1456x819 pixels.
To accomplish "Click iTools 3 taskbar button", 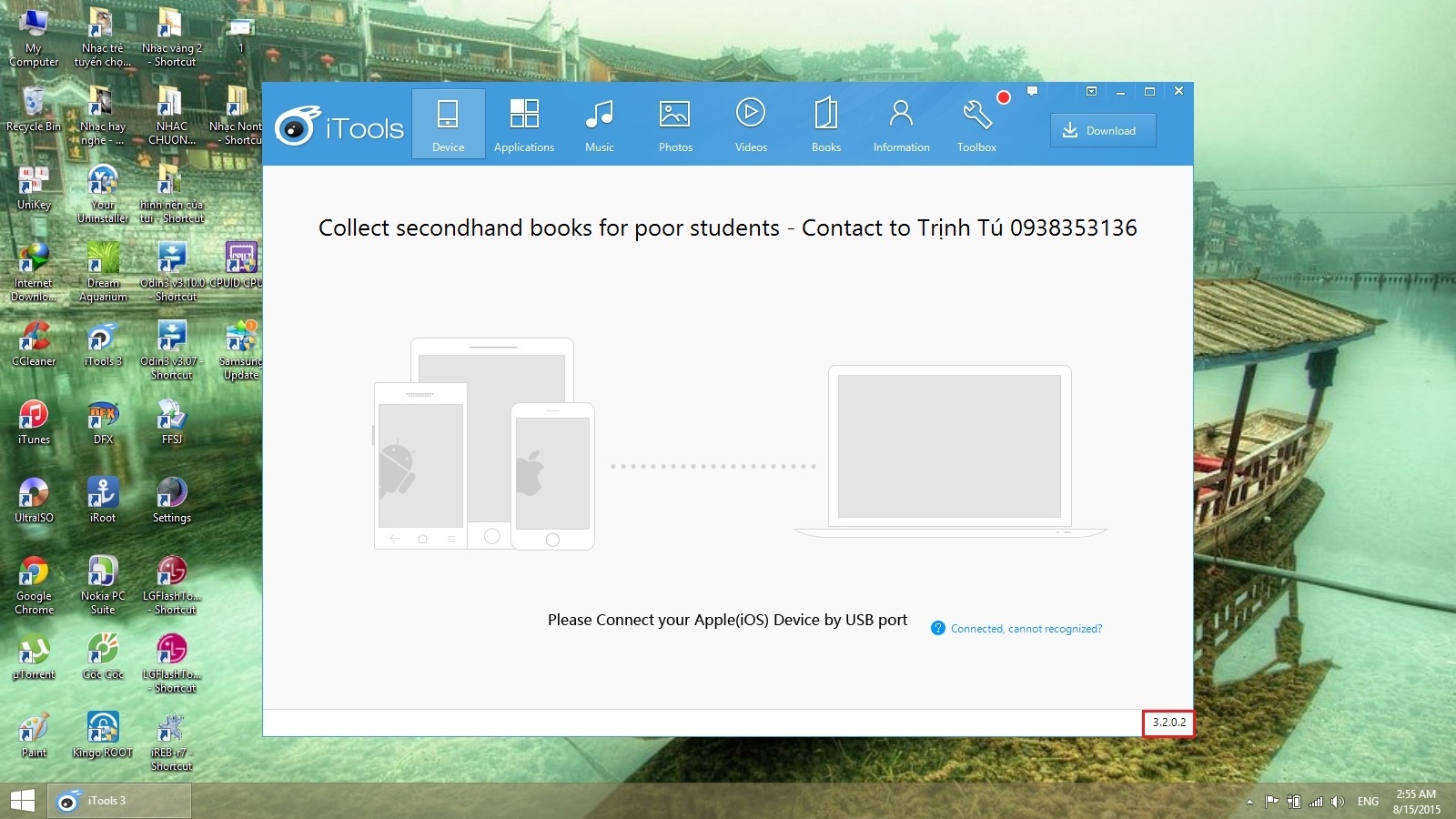I will (x=119, y=801).
